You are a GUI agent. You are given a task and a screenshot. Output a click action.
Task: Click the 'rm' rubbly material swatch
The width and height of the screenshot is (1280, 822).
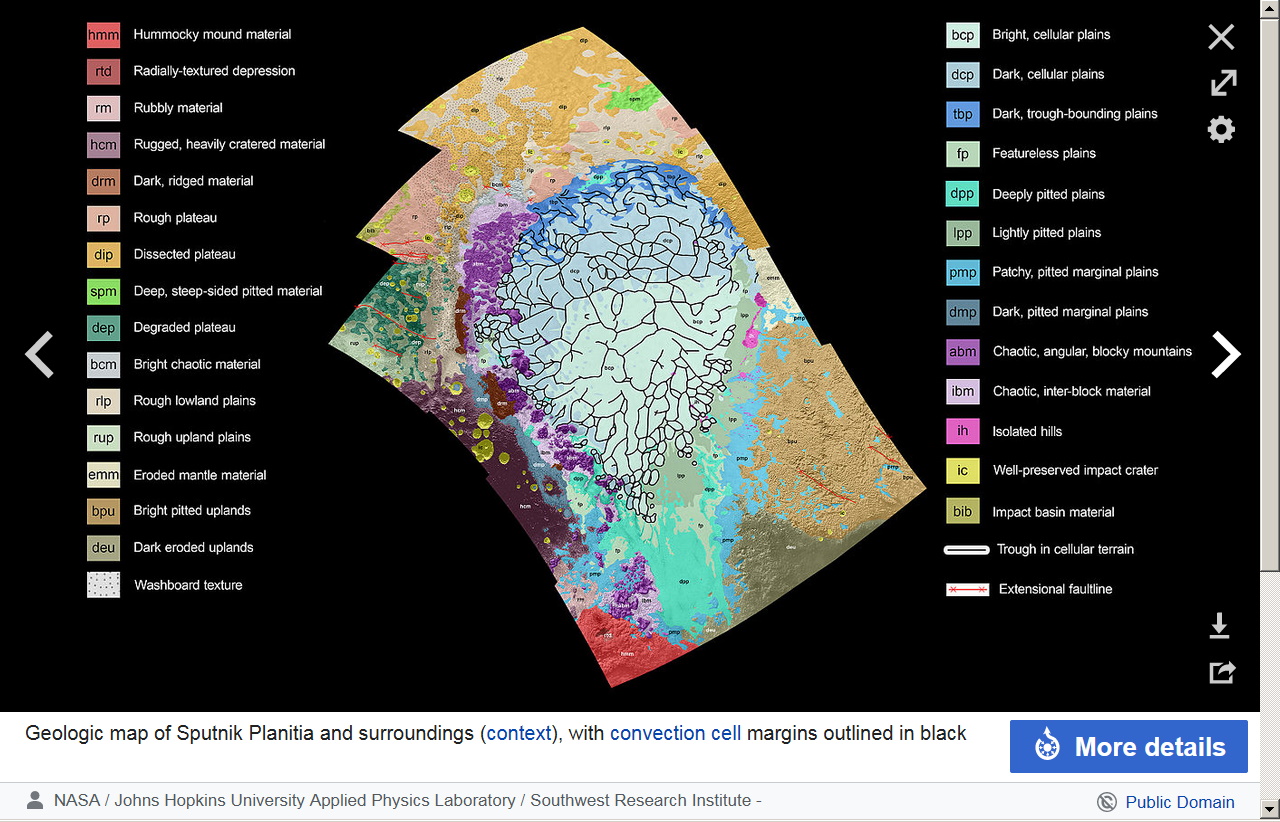click(103, 109)
